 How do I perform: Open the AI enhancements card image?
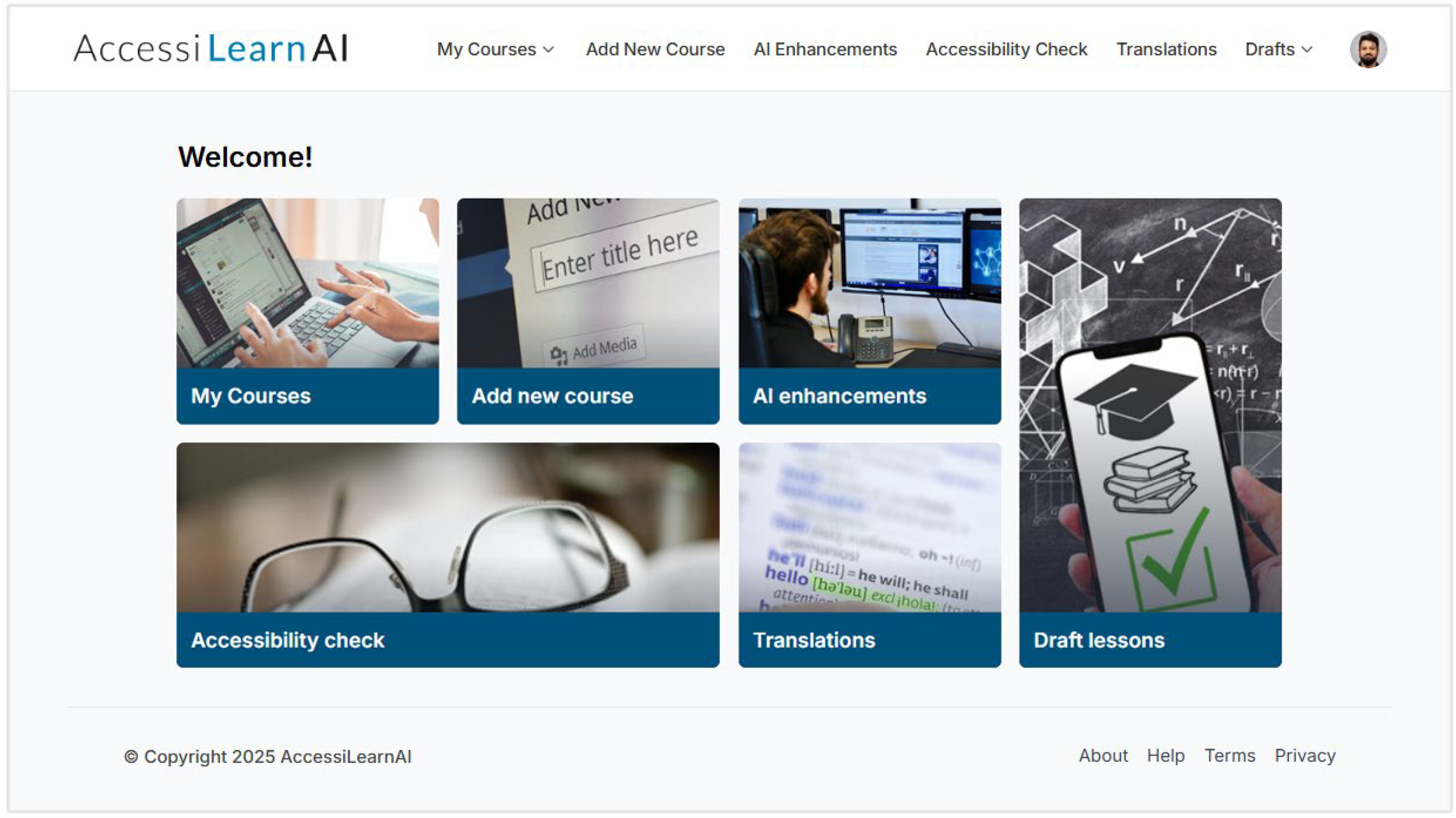coord(869,283)
